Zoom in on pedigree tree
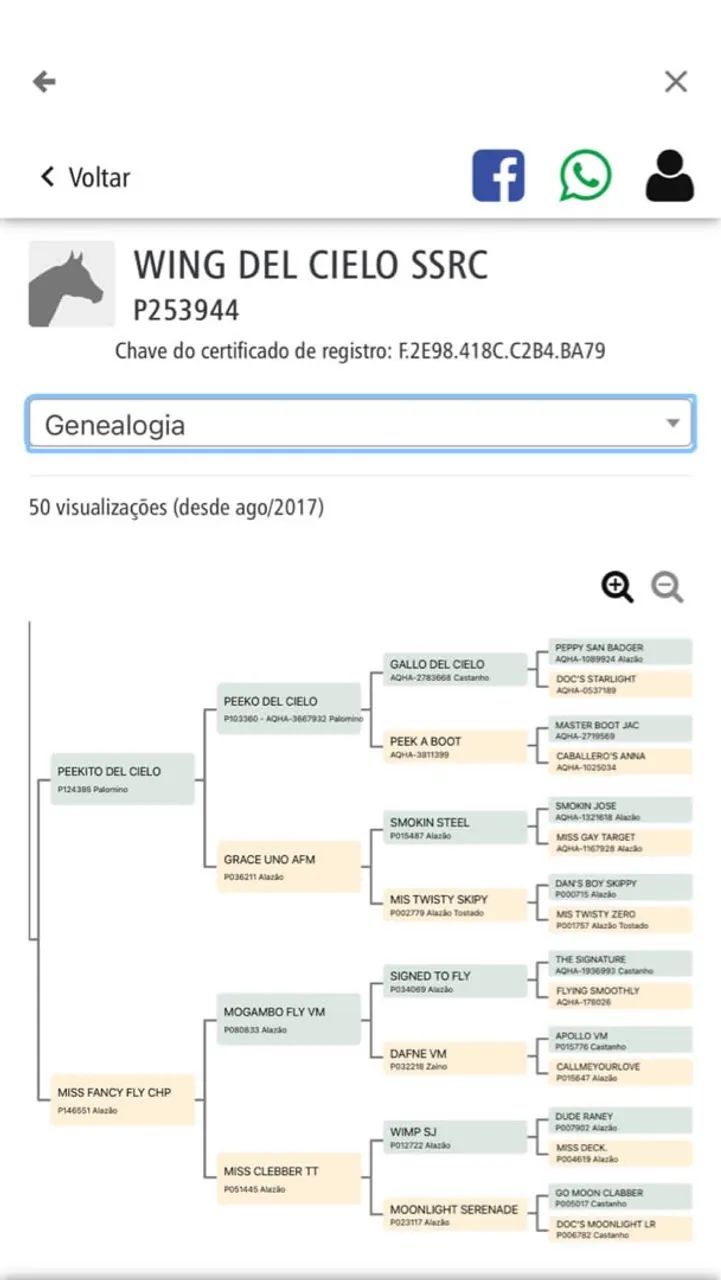 point(617,587)
